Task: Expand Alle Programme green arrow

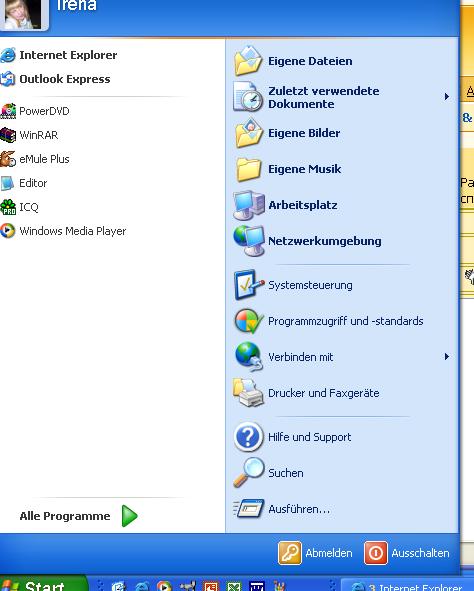Action: point(130,516)
